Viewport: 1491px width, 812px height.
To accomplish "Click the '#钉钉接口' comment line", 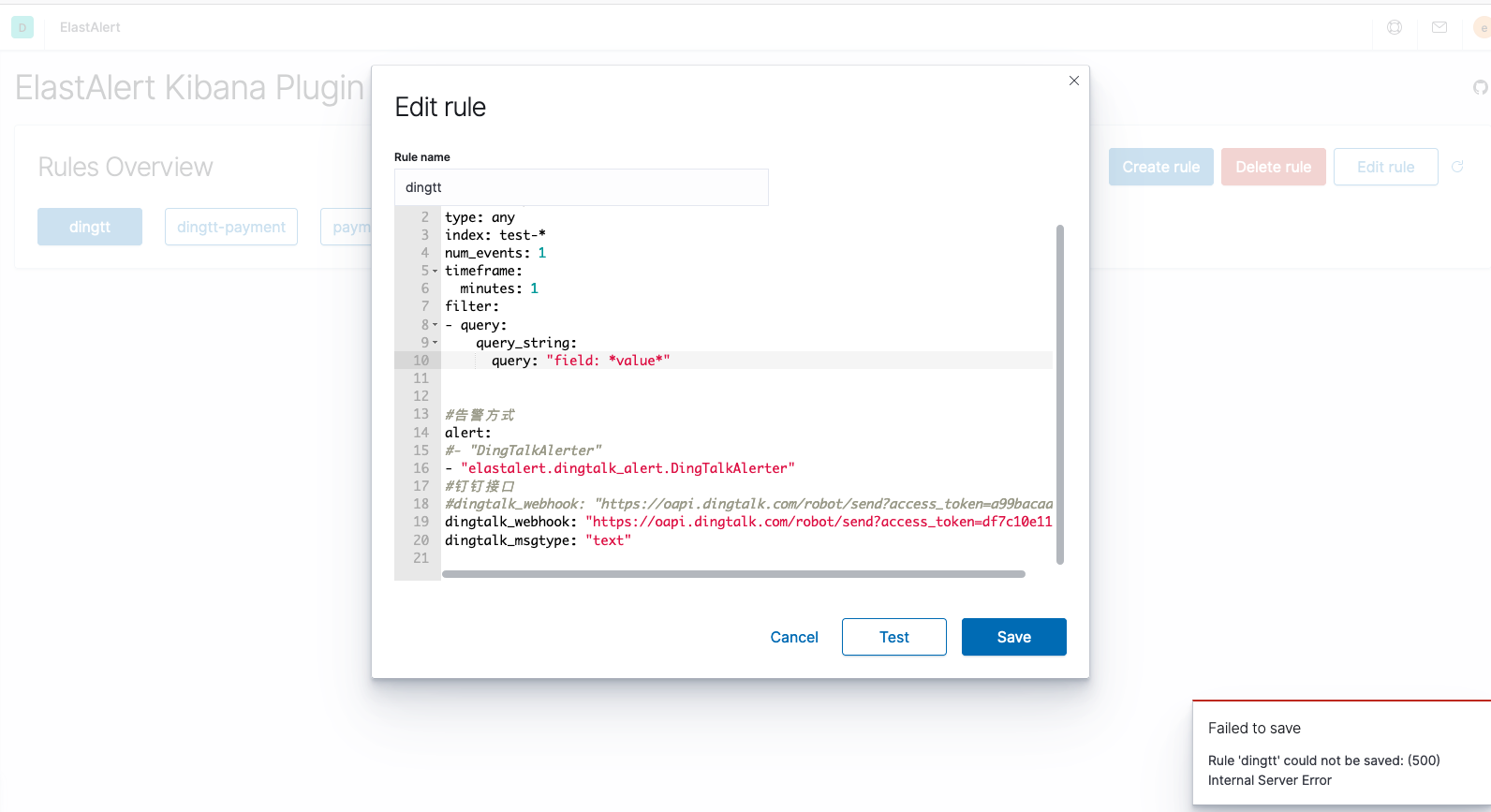I will [x=480, y=486].
